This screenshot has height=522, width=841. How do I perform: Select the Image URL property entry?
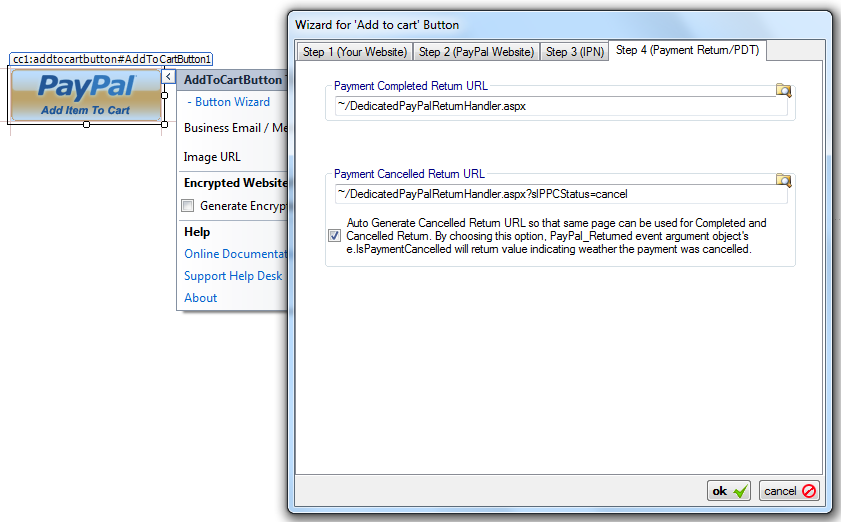tap(212, 157)
